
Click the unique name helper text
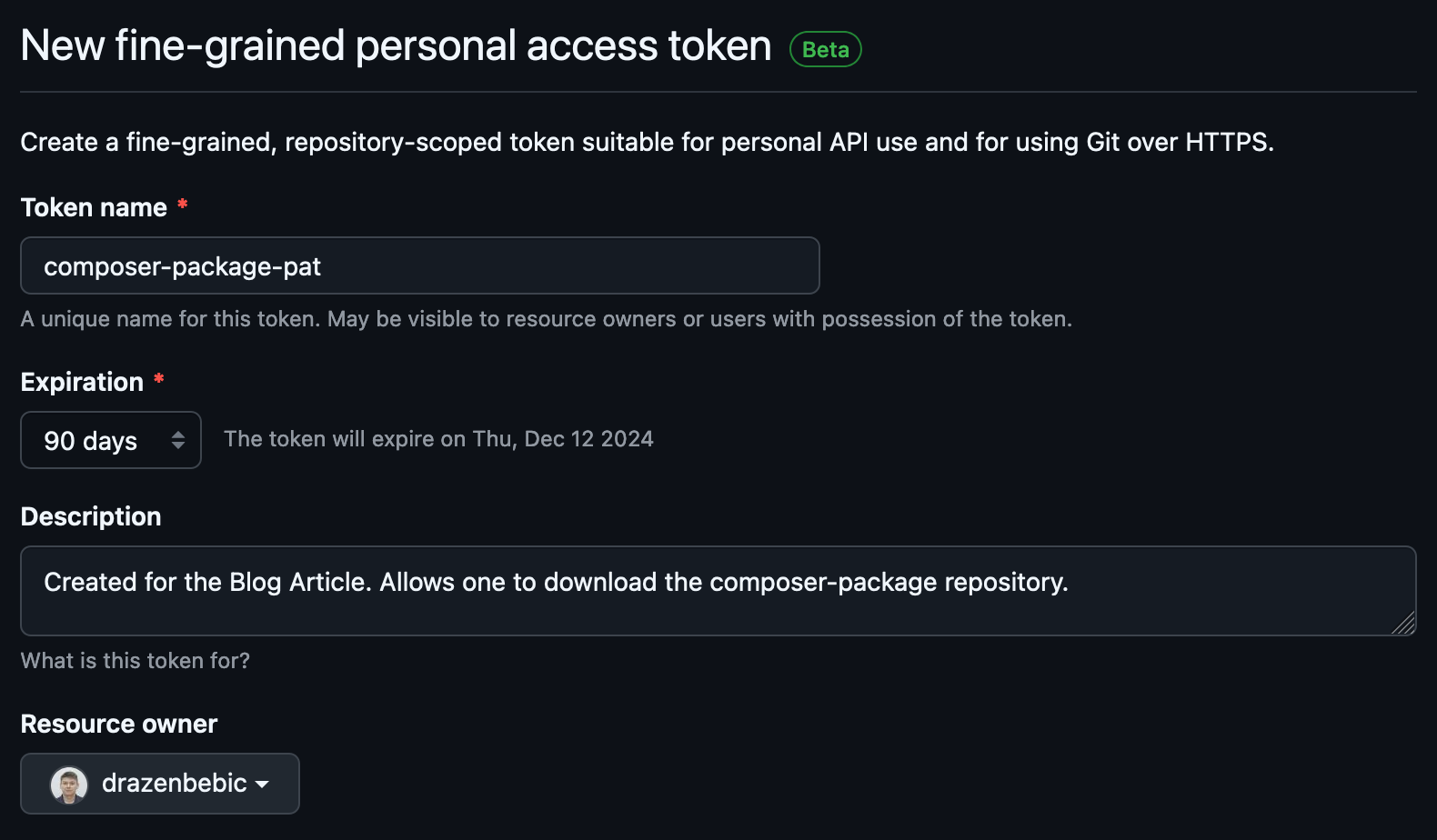(x=546, y=319)
